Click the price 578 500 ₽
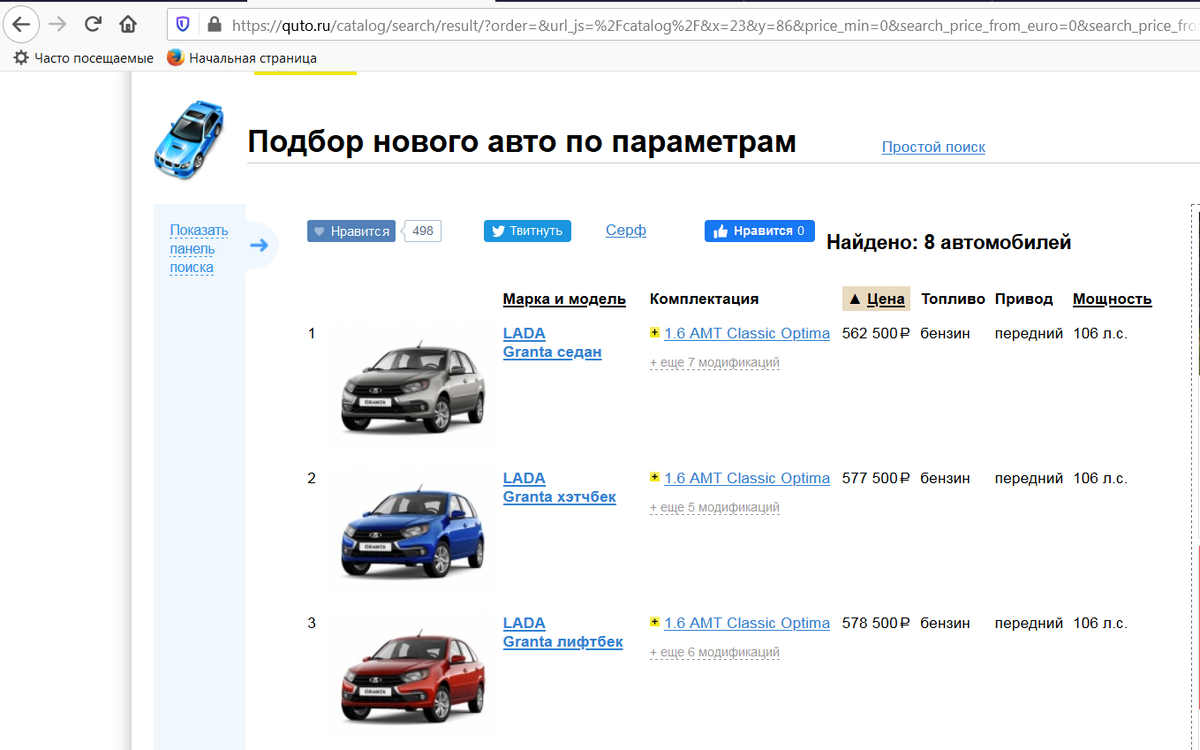This screenshot has width=1200, height=750. pyautogui.click(x=876, y=624)
